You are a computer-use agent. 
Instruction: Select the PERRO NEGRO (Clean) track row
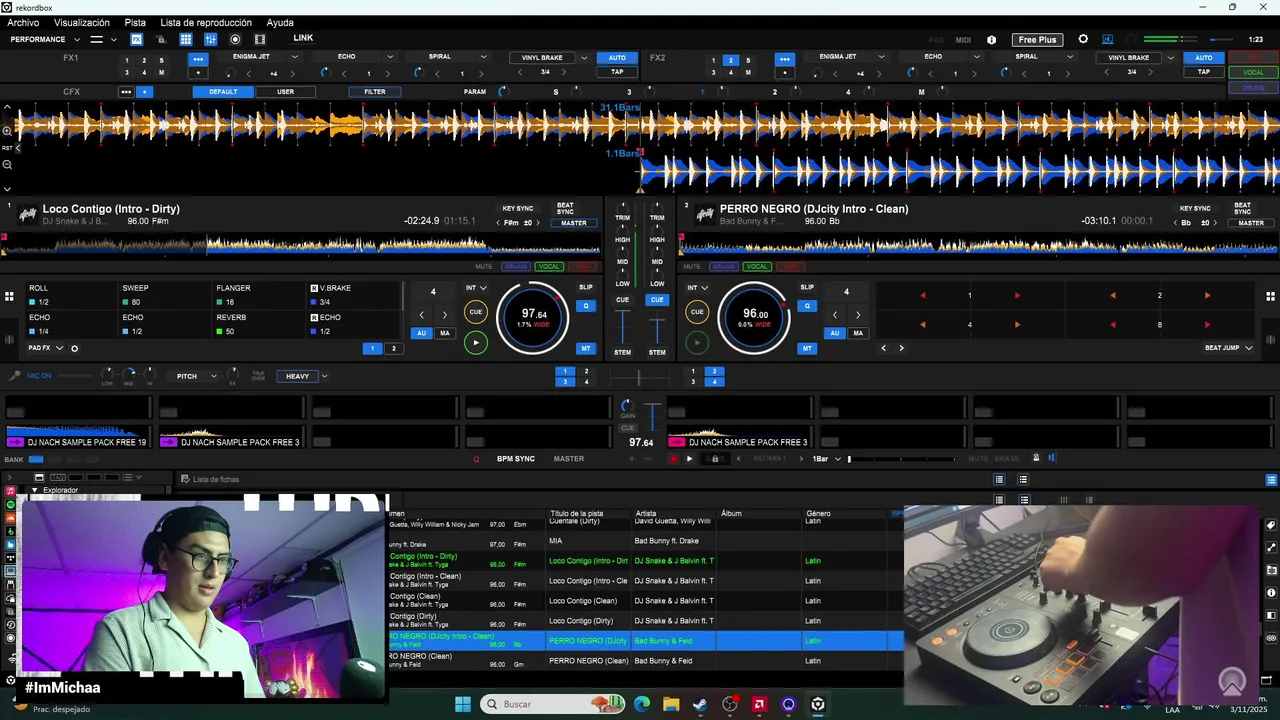[645, 661]
